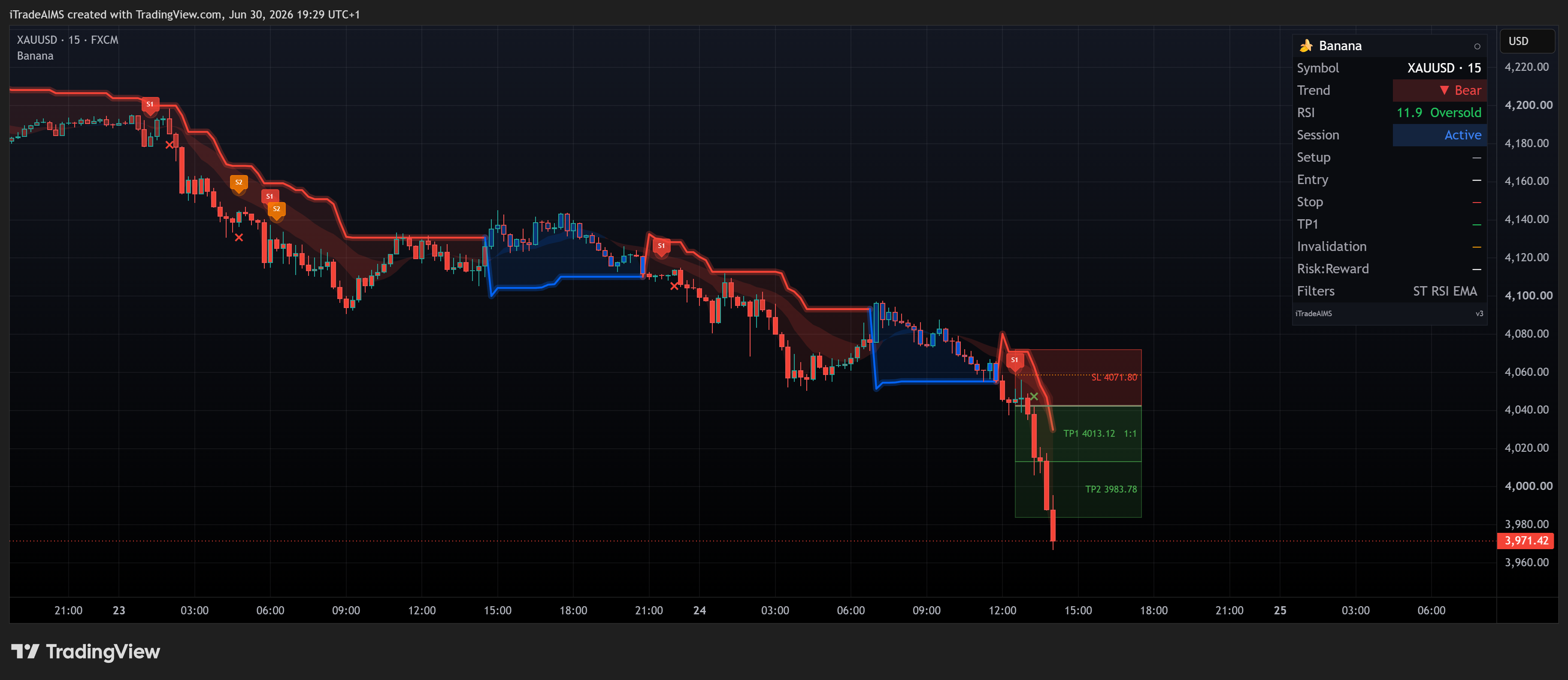The image size is (1568, 680).
Task: Click the TP2 3983.78 label
Action: tap(1111, 490)
